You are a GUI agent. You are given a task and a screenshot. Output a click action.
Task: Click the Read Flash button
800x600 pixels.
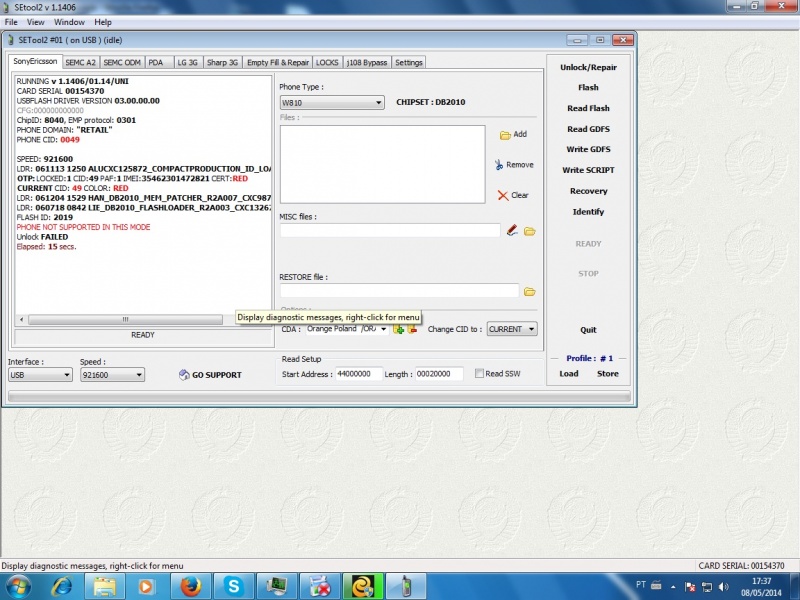[x=588, y=109]
